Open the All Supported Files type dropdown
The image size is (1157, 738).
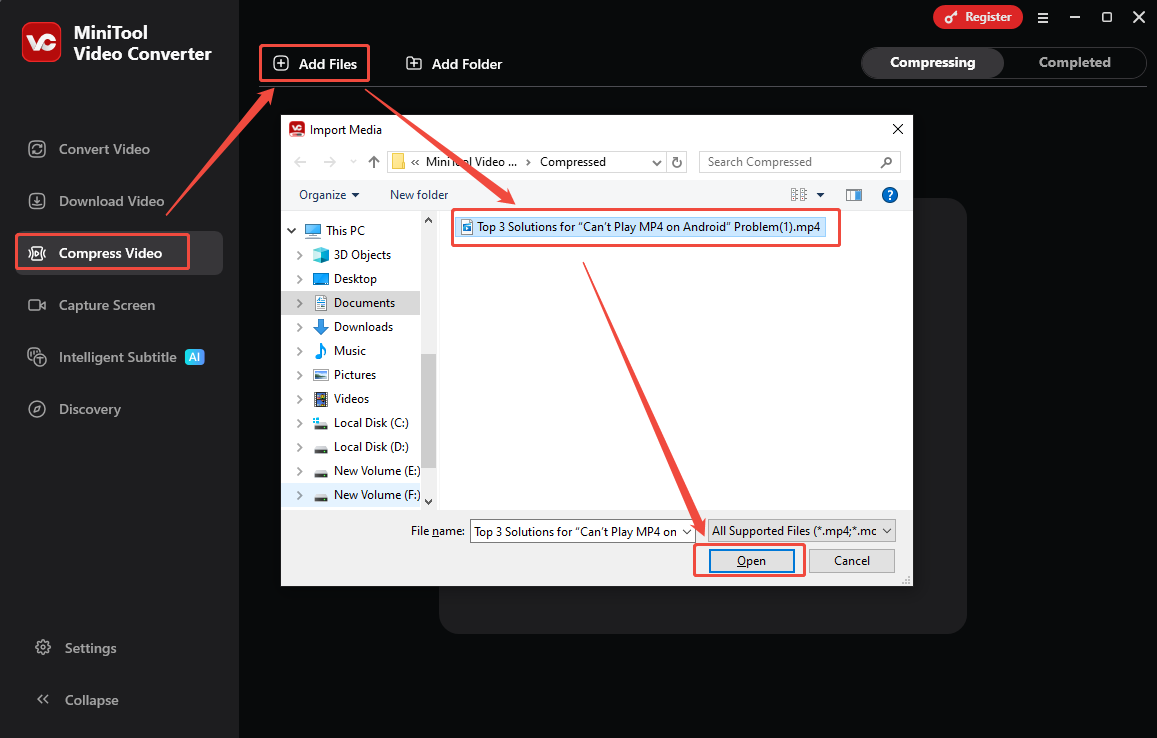tap(799, 530)
